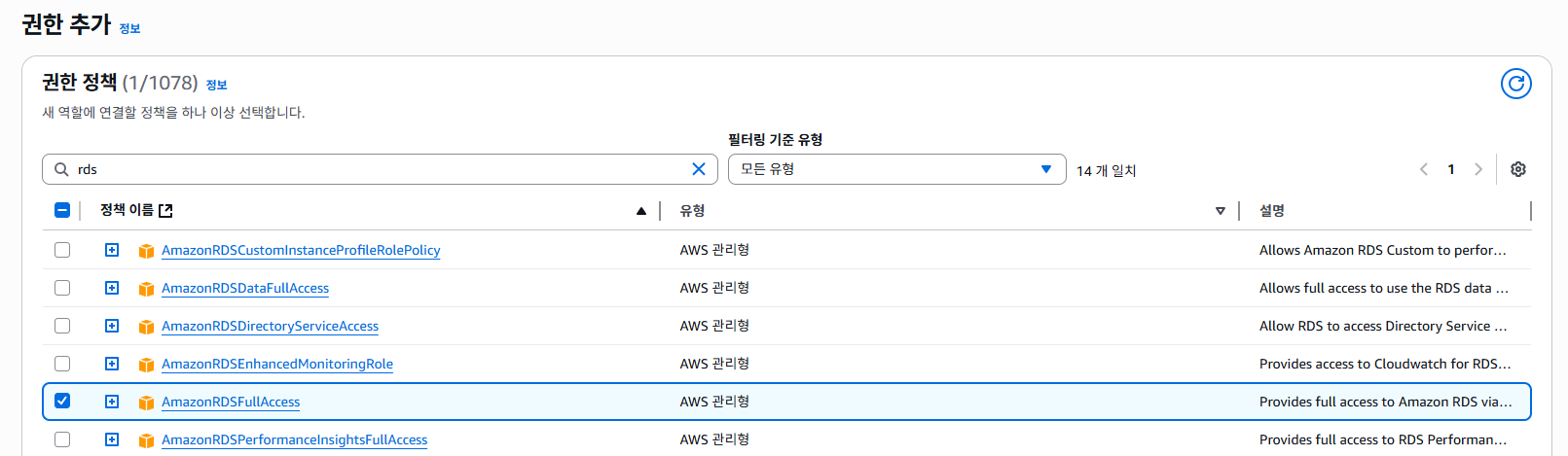Image resolution: width=1568 pixels, height=456 pixels.
Task: Click the policy cube icon for AmazonRDSFullAccess
Action: click(146, 403)
